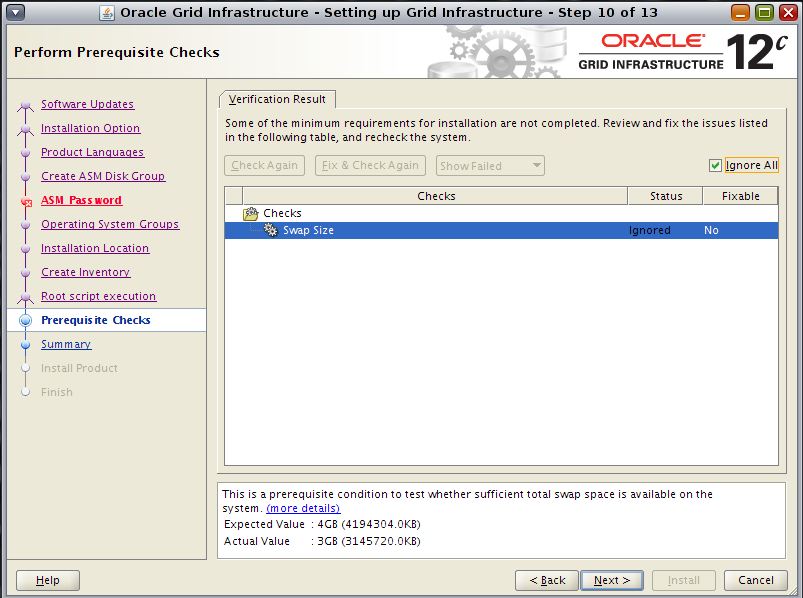
Task: Click the Next button
Action: coord(611,580)
